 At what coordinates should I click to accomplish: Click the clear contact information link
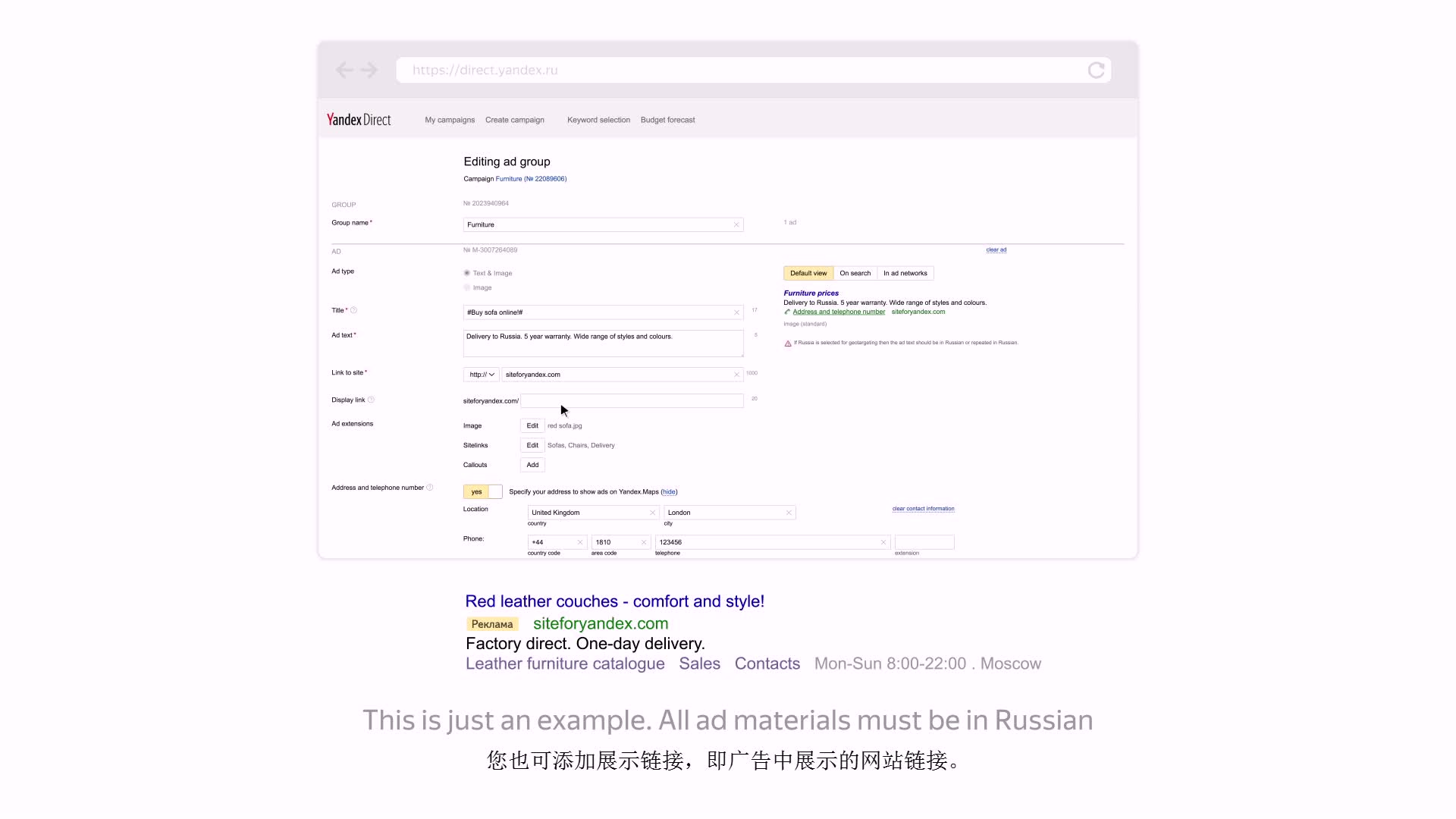click(923, 509)
